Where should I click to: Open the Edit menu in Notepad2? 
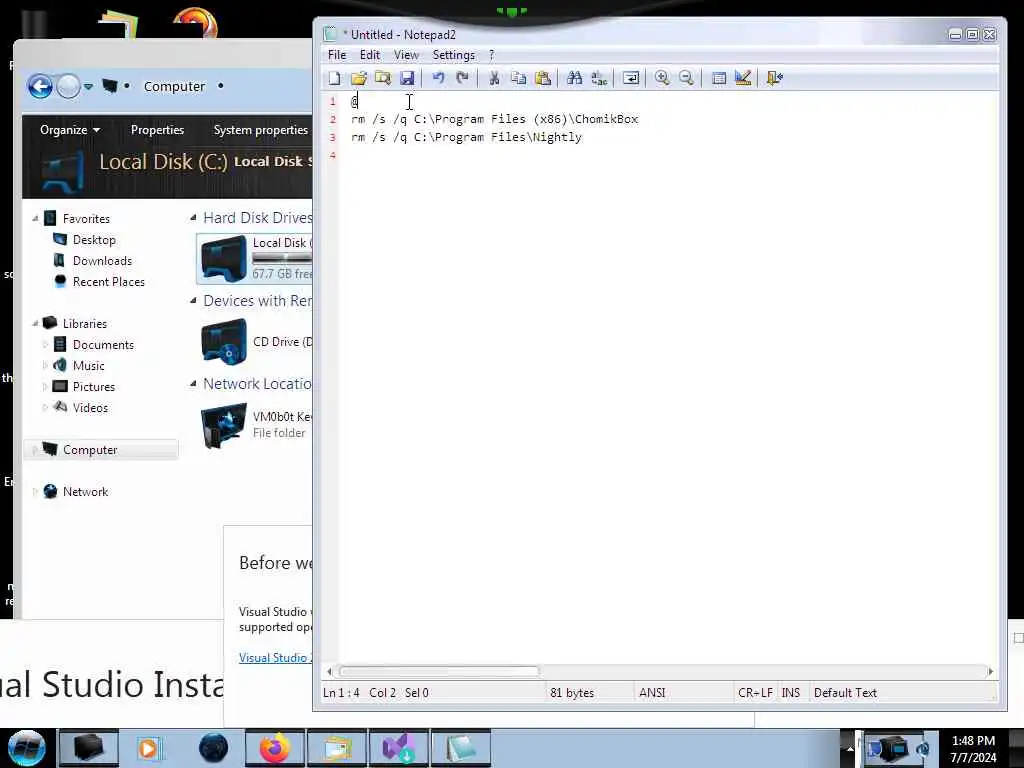370,55
